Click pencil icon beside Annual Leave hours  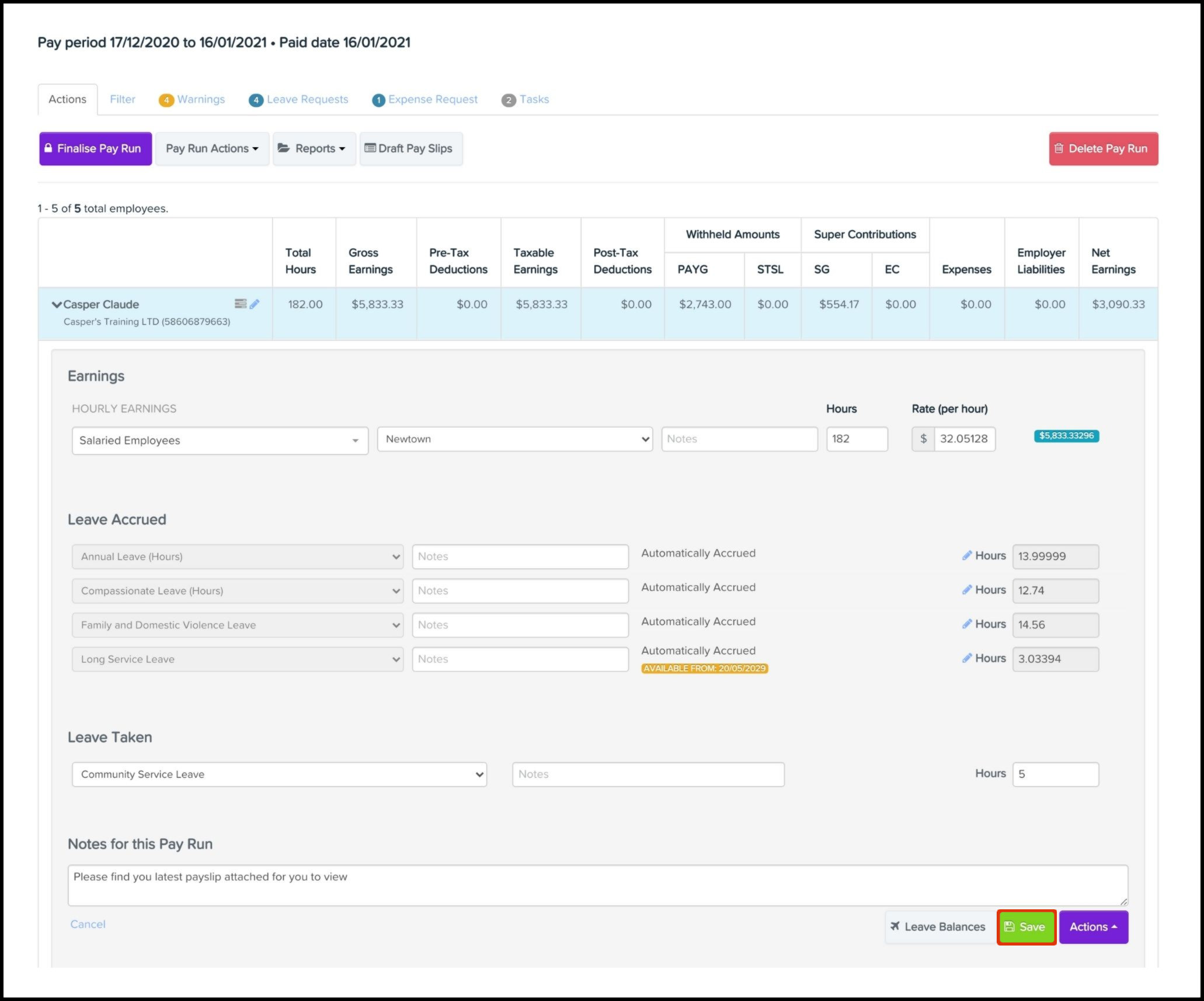967,555
